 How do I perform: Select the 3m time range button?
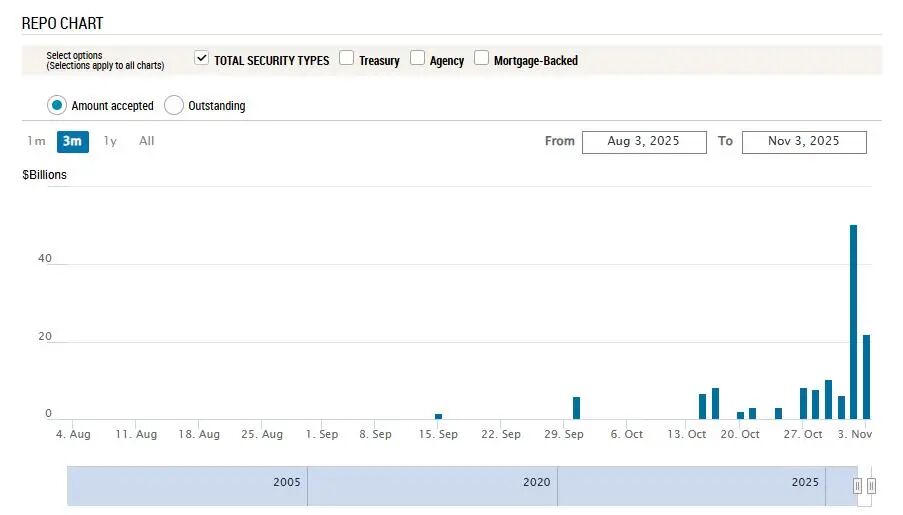(x=73, y=141)
